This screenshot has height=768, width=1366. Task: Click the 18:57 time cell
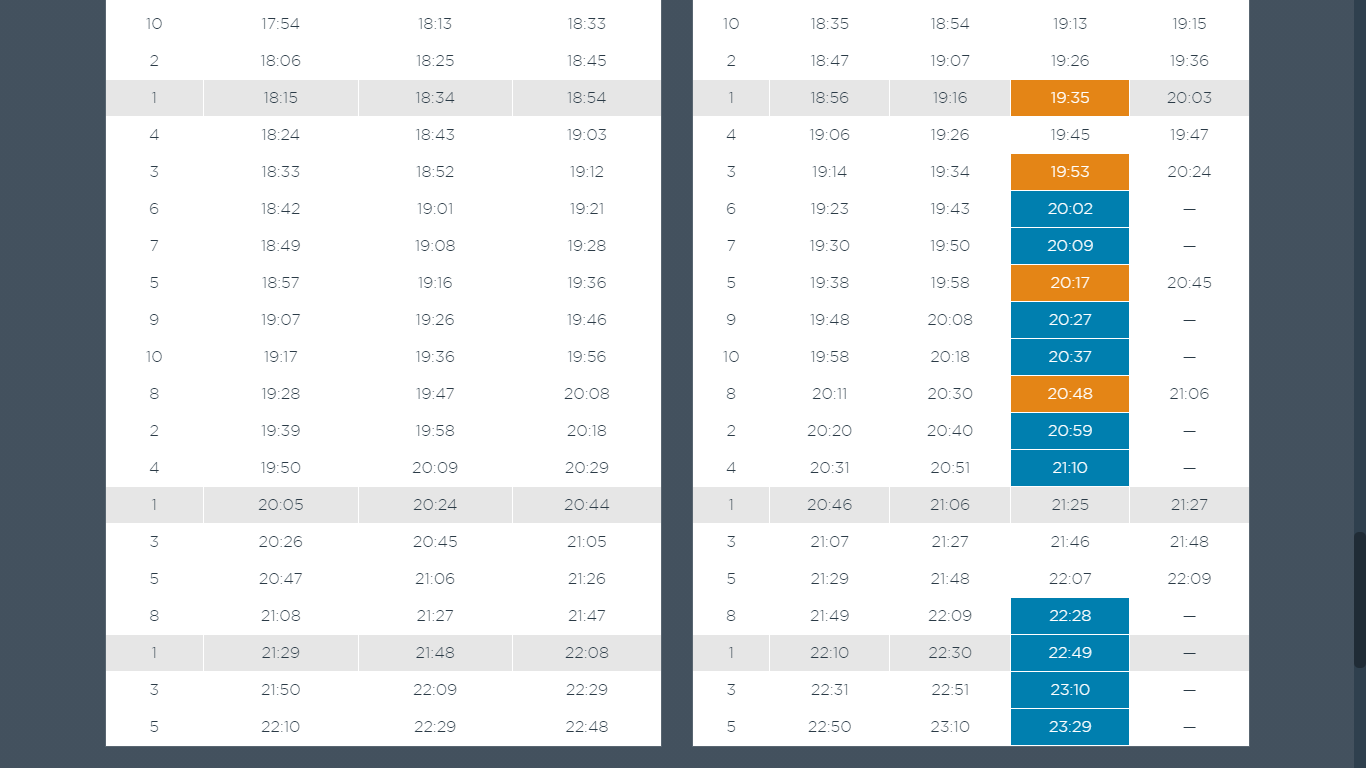tap(281, 283)
